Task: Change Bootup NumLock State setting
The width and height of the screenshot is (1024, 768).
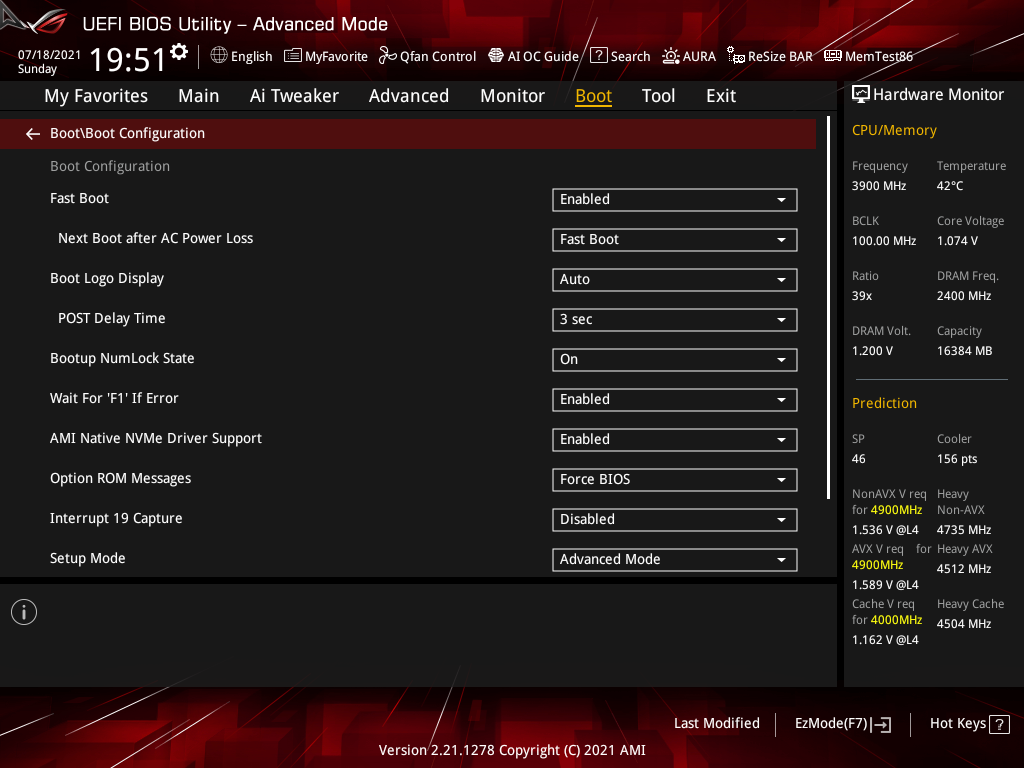Action: [674, 359]
